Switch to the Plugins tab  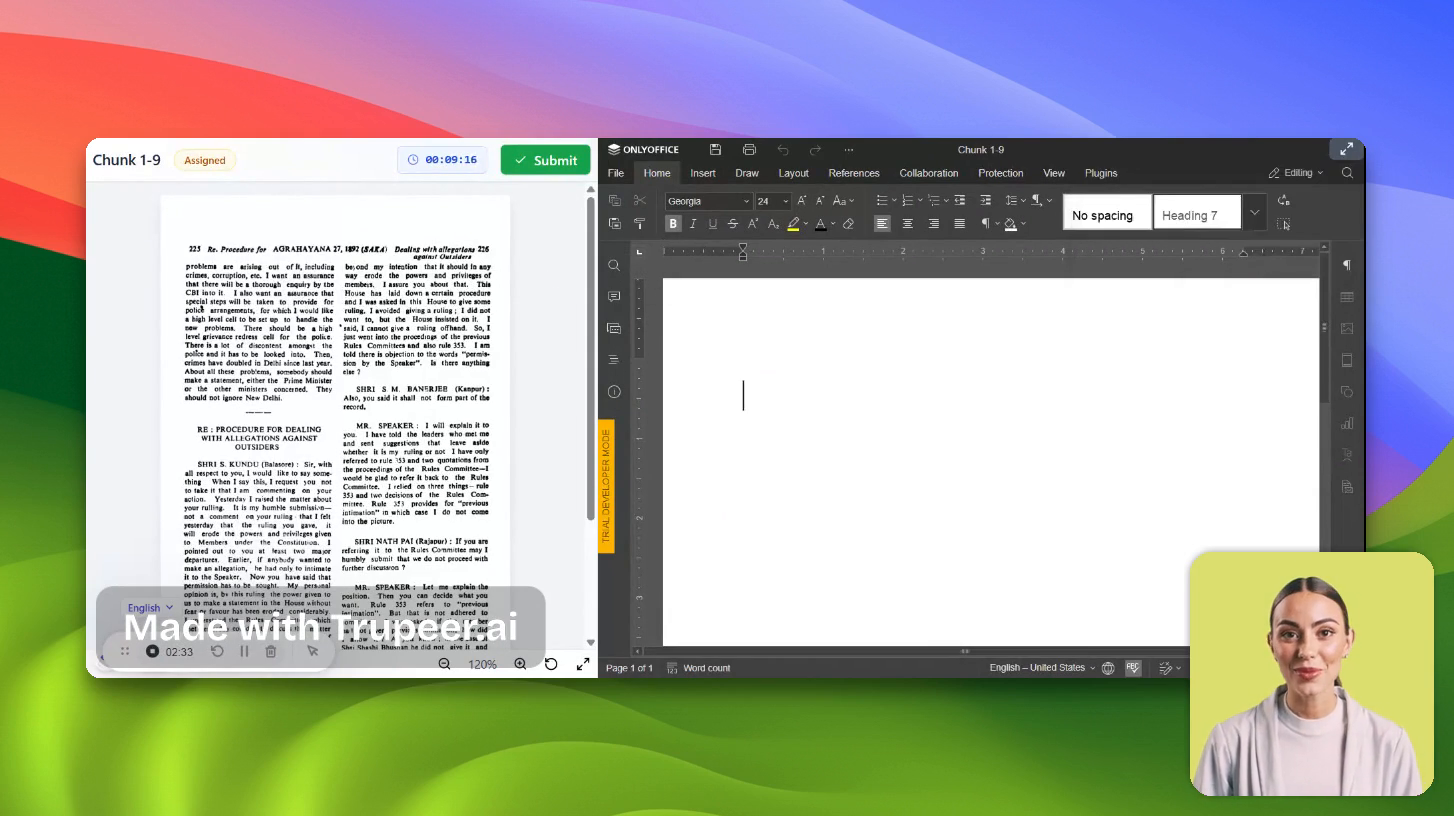click(x=1101, y=173)
